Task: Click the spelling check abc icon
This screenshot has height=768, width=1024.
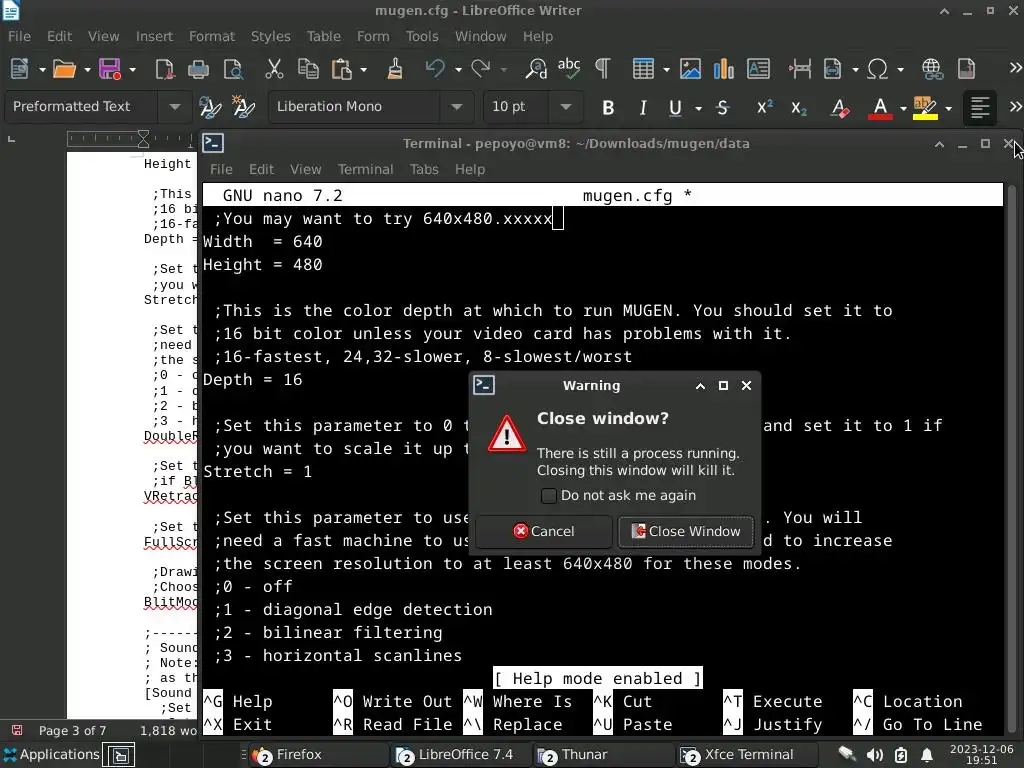Action: 569,69
